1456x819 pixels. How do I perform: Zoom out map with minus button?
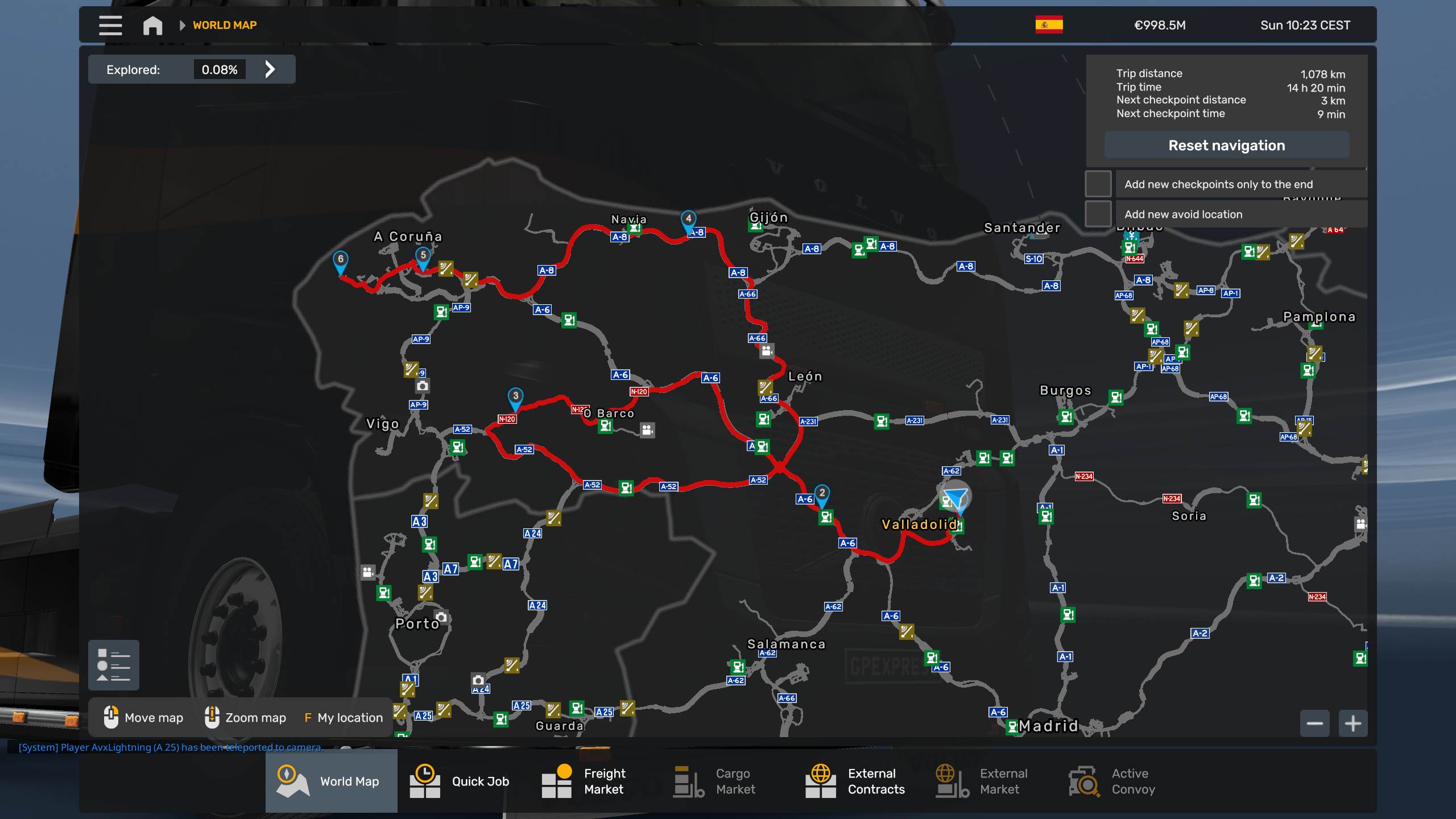coord(1314,723)
